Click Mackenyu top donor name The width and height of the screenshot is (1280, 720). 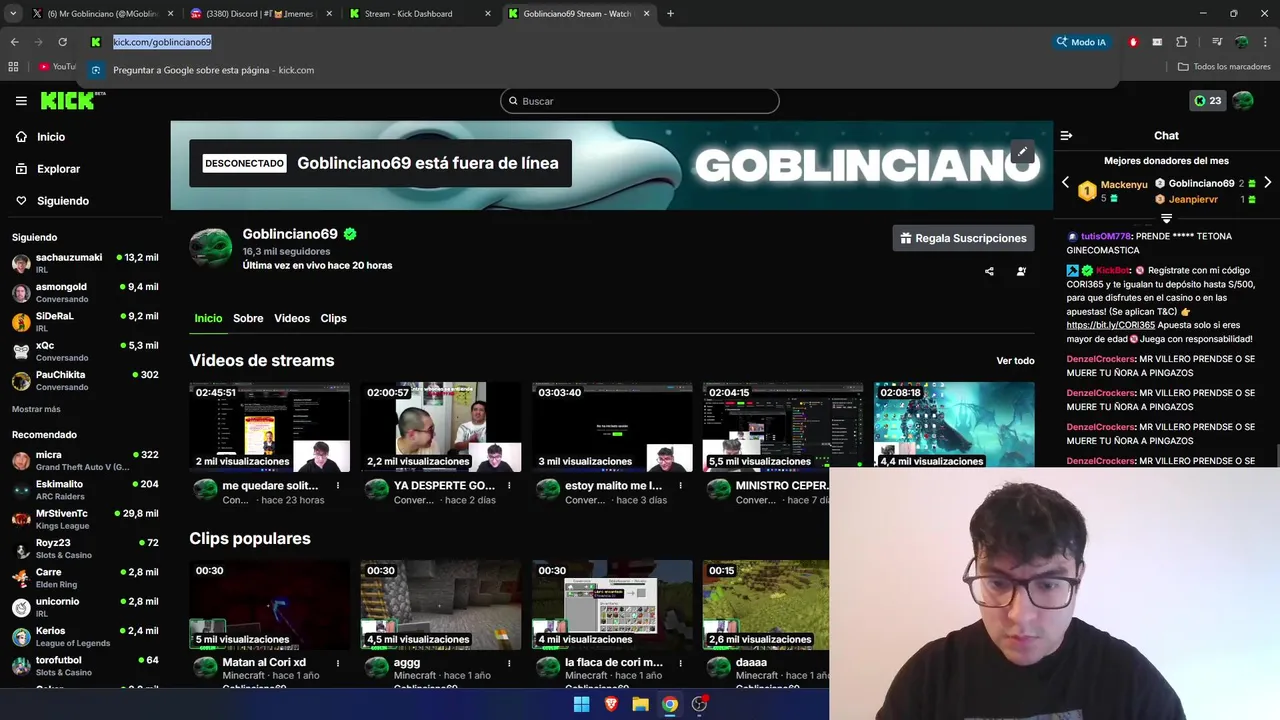pos(1124,185)
